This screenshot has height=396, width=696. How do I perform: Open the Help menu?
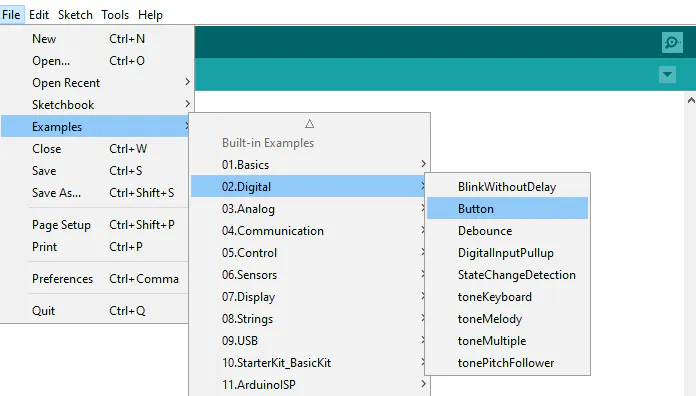(x=150, y=15)
